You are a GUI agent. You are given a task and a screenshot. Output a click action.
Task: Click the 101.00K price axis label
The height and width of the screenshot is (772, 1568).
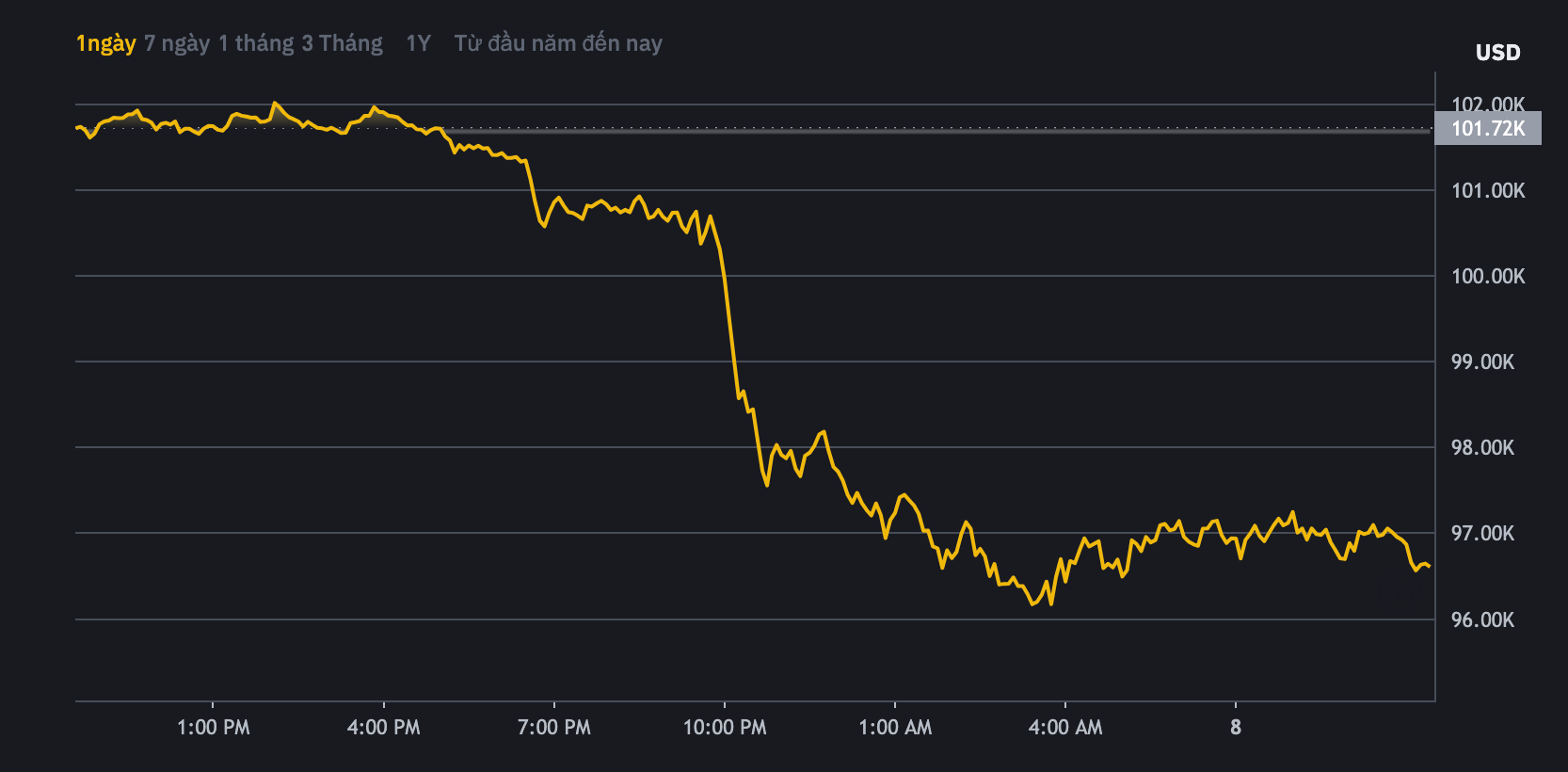[x=1488, y=191]
